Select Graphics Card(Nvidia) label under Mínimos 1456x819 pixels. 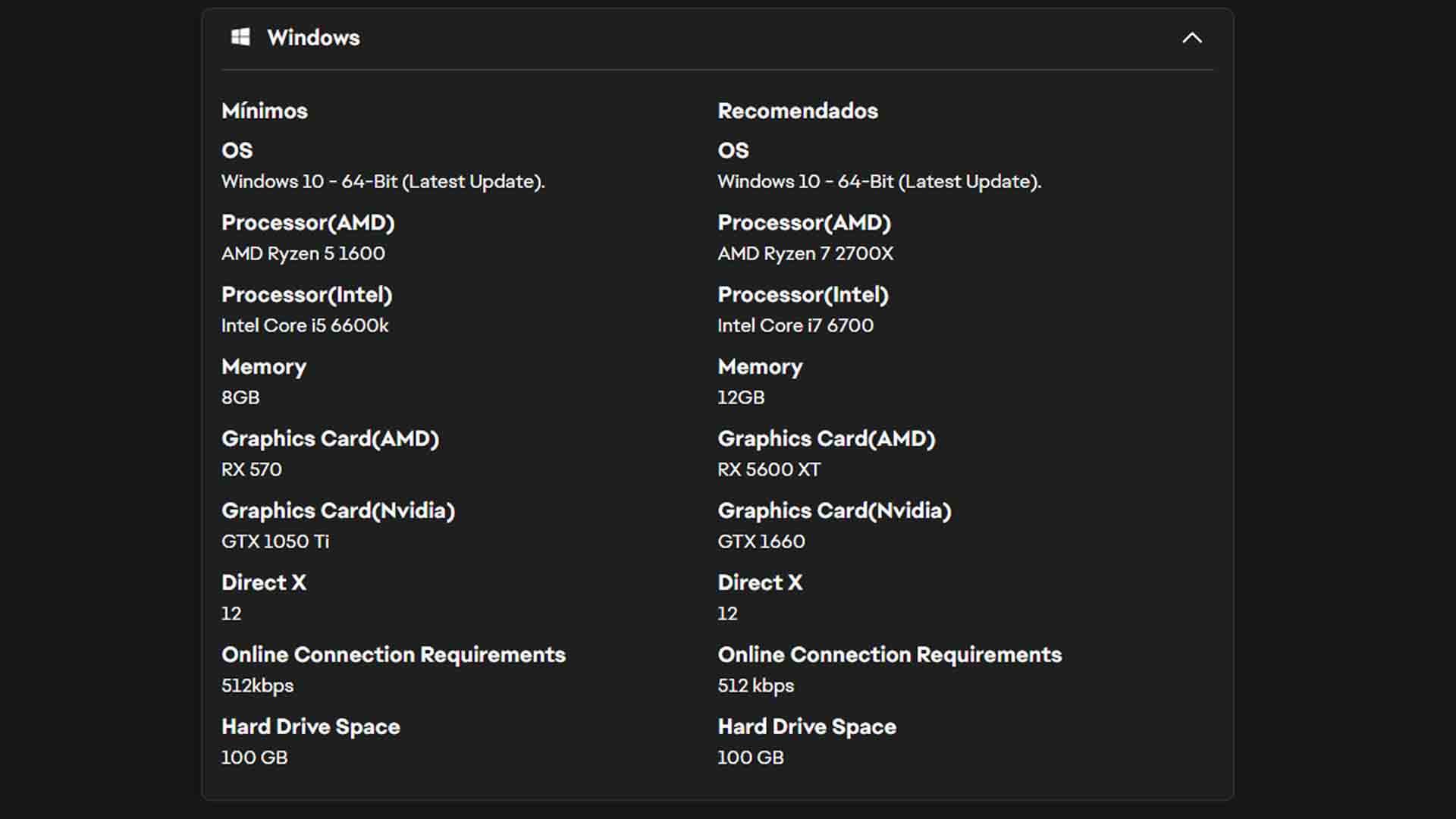coord(338,511)
